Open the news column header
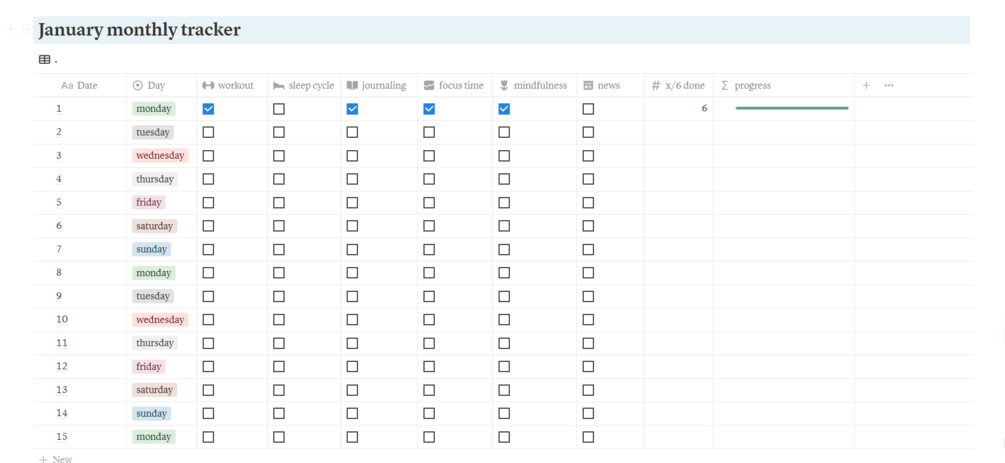Screen dimensions: 1005x463 tap(610, 85)
